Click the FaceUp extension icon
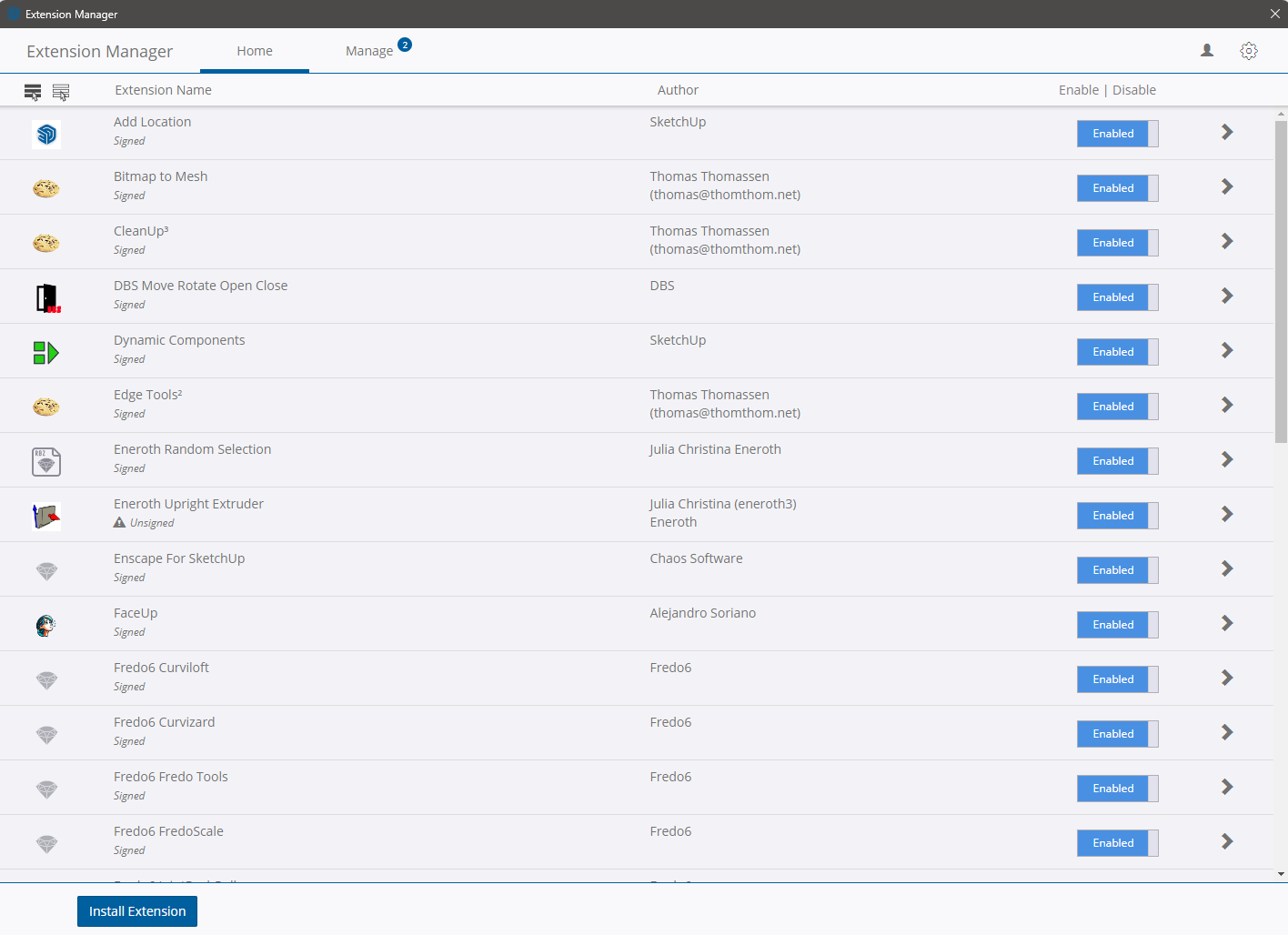Image resolution: width=1288 pixels, height=935 pixels. (46, 626)
